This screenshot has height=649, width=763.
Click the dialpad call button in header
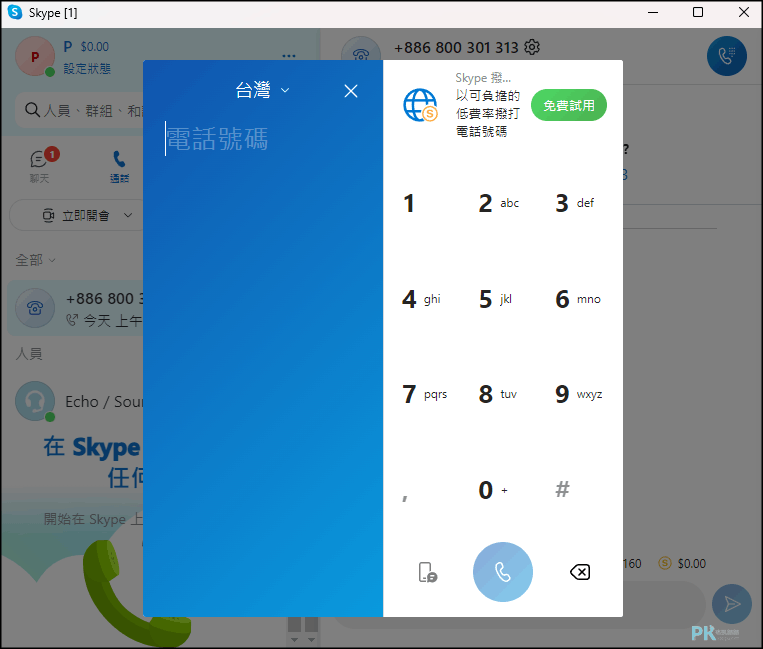[x=727, y=56]
